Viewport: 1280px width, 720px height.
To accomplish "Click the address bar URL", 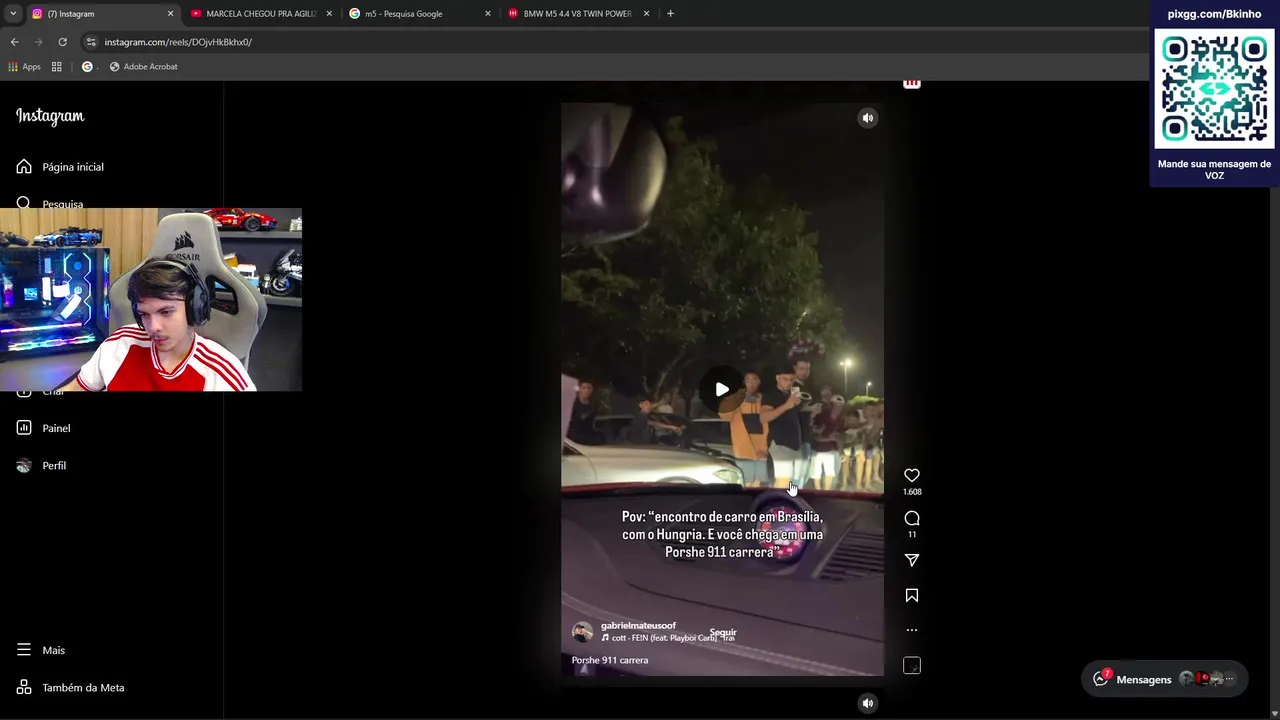I will point(178,42).
